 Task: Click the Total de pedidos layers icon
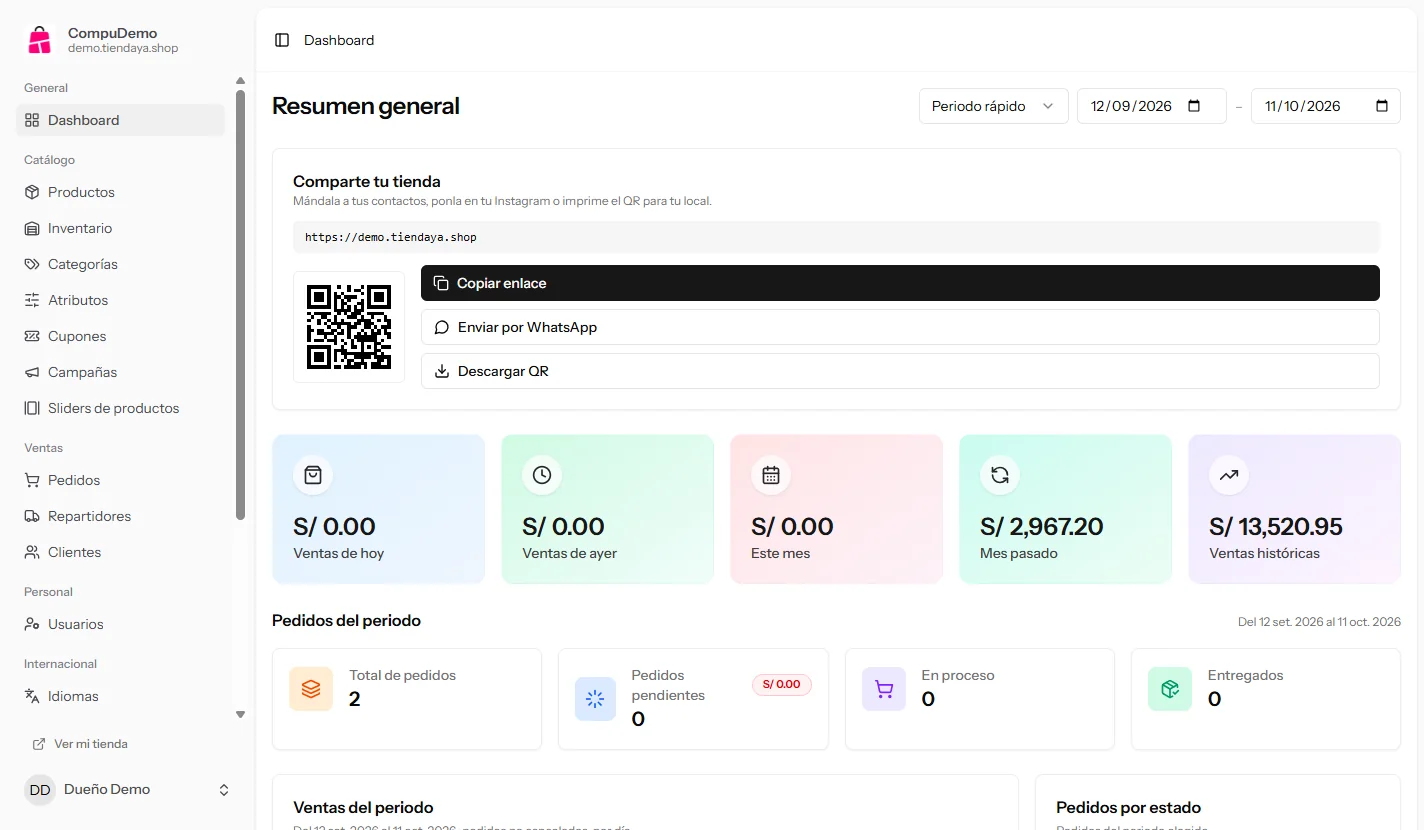coord(311,689)
